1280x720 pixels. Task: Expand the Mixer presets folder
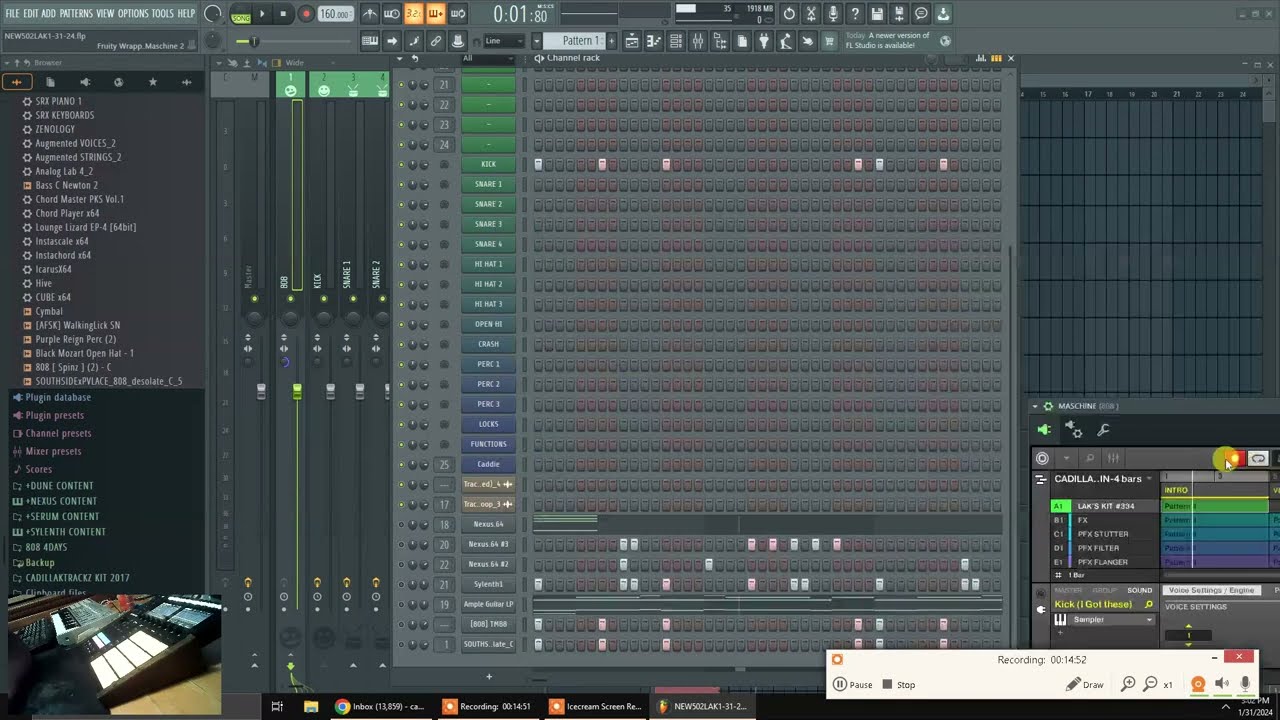click(53, 451)
